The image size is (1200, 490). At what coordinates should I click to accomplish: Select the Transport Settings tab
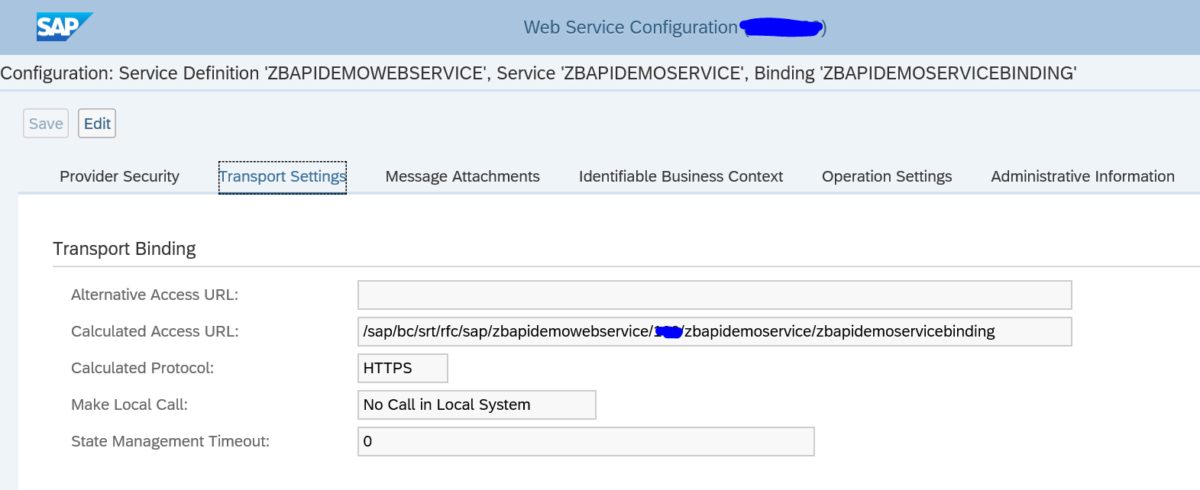pyautogui.click(x=282, y=177)
